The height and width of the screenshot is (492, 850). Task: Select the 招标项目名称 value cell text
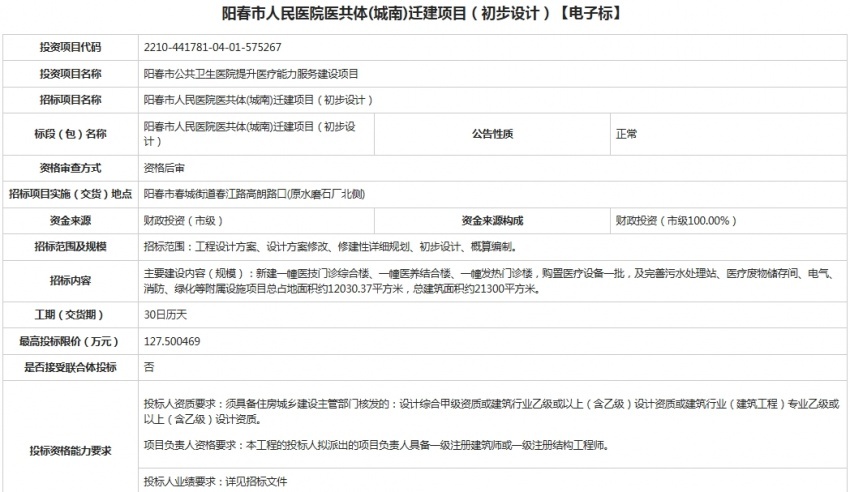pos(259,100)
